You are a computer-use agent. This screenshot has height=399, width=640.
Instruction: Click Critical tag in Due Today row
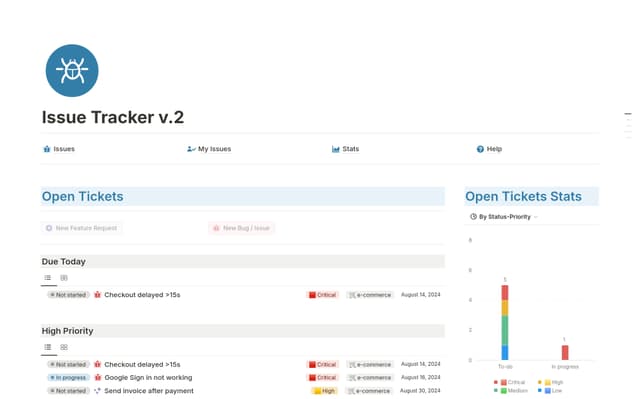click(322, 295)
